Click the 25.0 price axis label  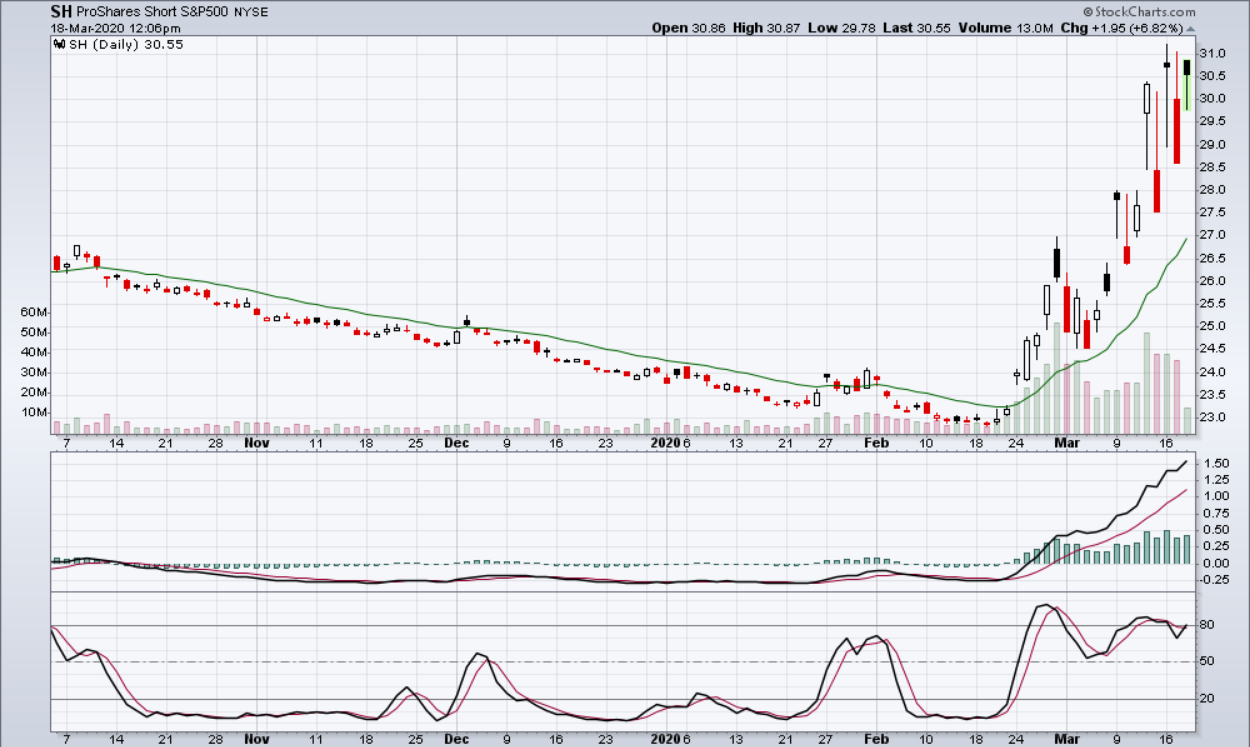pos(1213,326)
